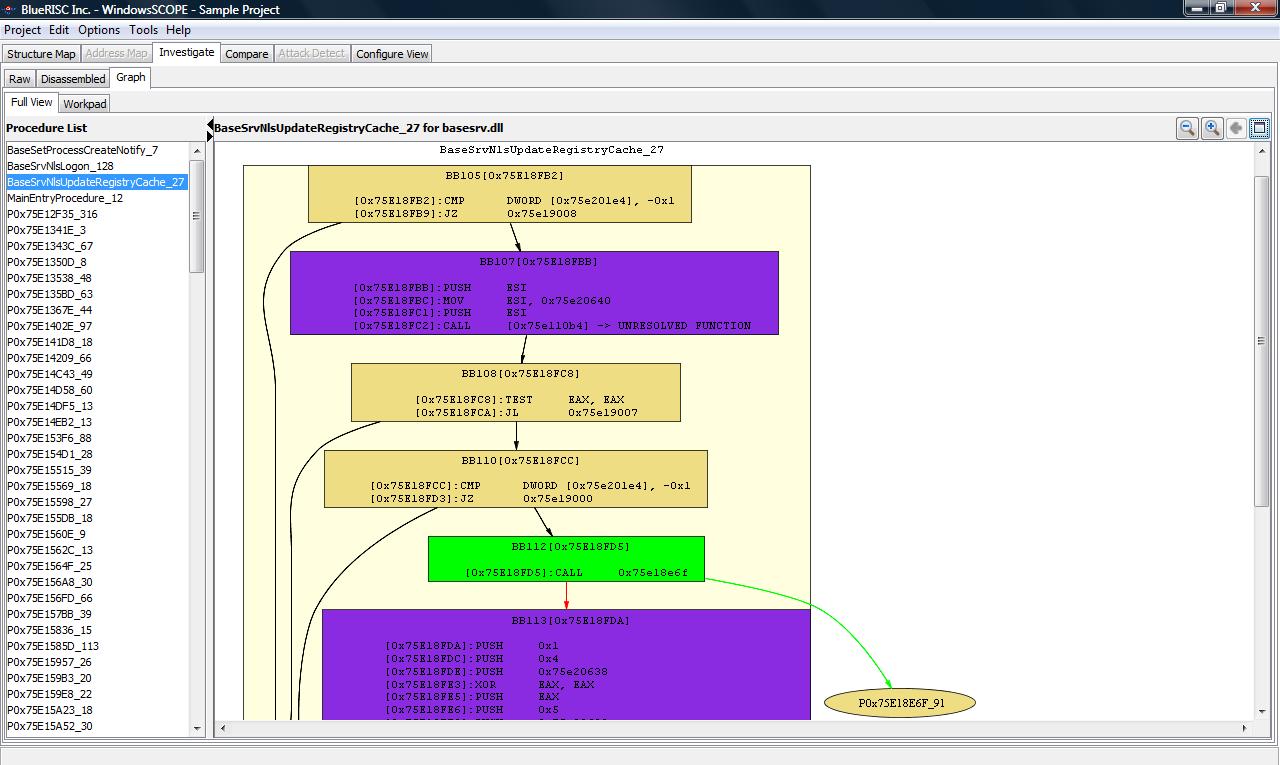This screenshot has height=765, width=1280.
Task: Click the graph horizontal scroll right arrow
Action: point(1244,728)
